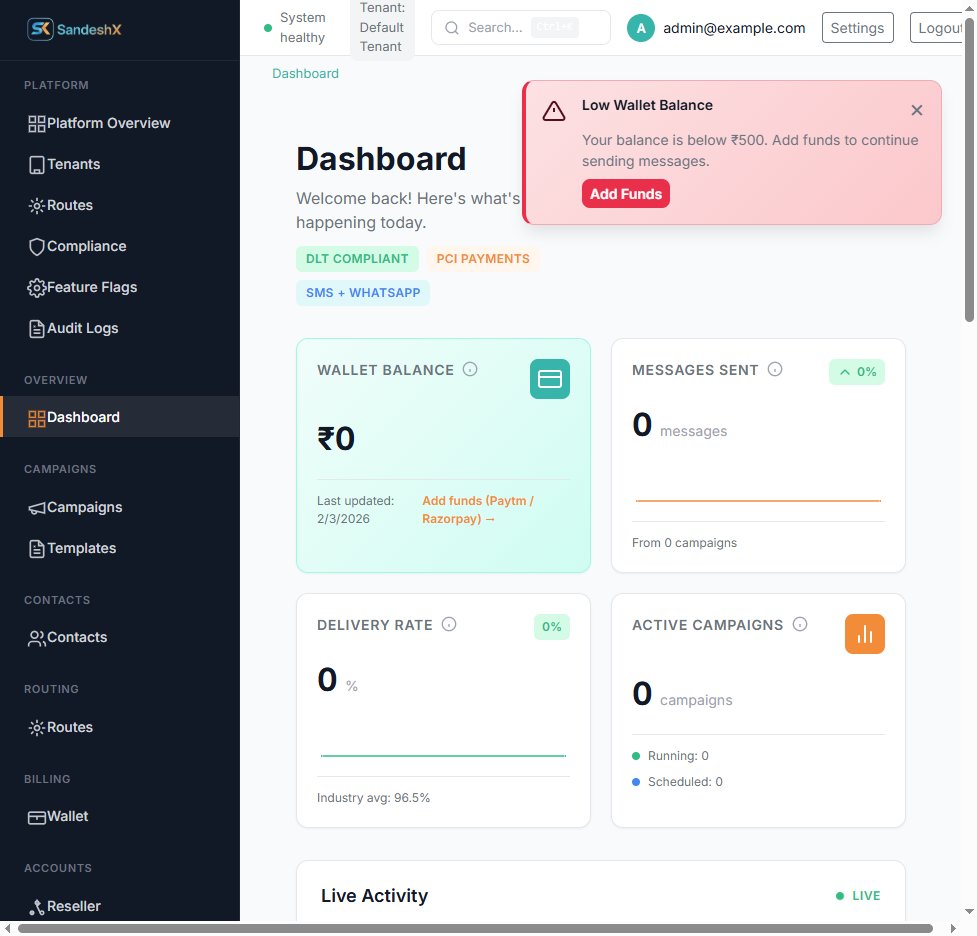Open Platform Overview page
The image size is (977, 936).
(120, 123)
